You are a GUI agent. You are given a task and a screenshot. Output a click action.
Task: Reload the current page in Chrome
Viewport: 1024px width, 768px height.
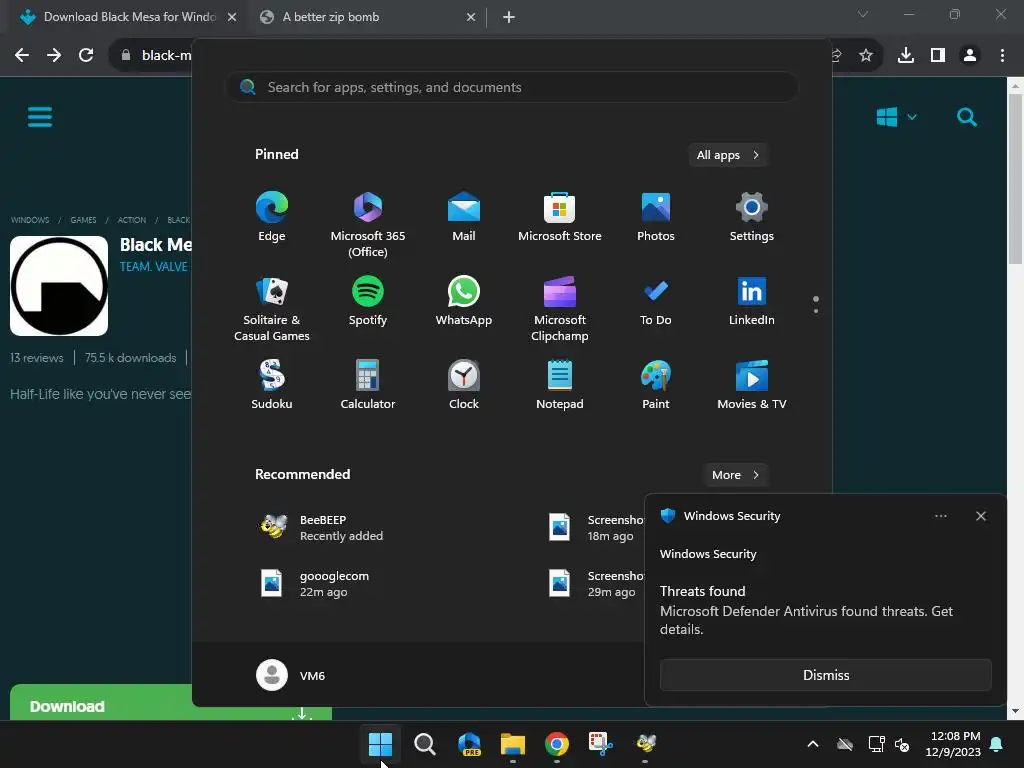86,56
